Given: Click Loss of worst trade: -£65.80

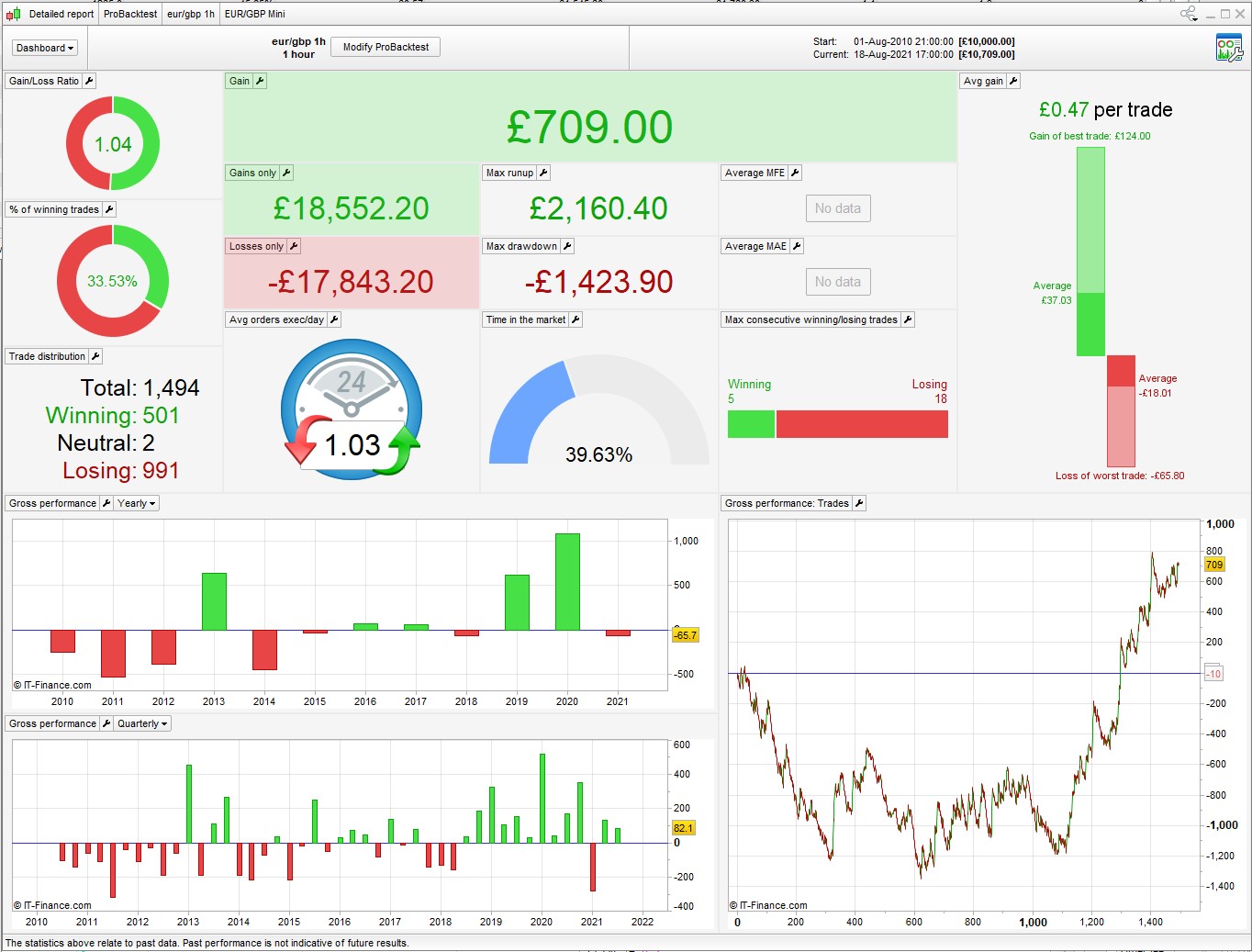Looking at the screenshot, I should tap(1120, 476).
